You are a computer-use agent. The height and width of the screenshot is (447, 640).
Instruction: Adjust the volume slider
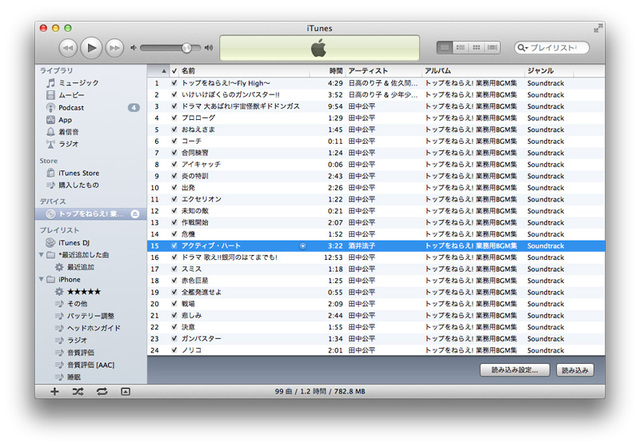(x=186, y=47)
